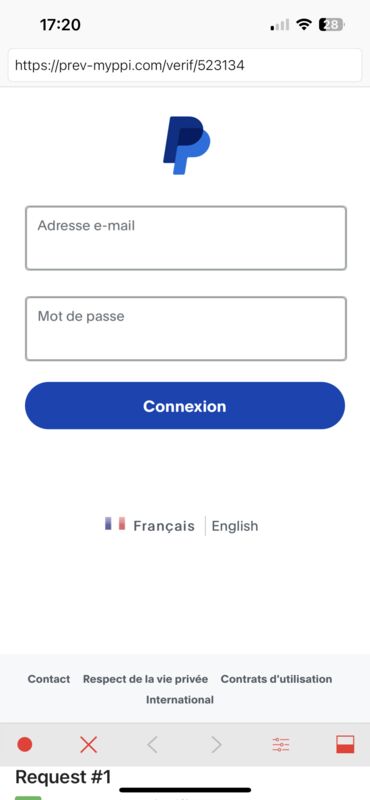The image size is (370, 800).
Task: Tap the red record circle icon
Action: [x=24, y=745]
